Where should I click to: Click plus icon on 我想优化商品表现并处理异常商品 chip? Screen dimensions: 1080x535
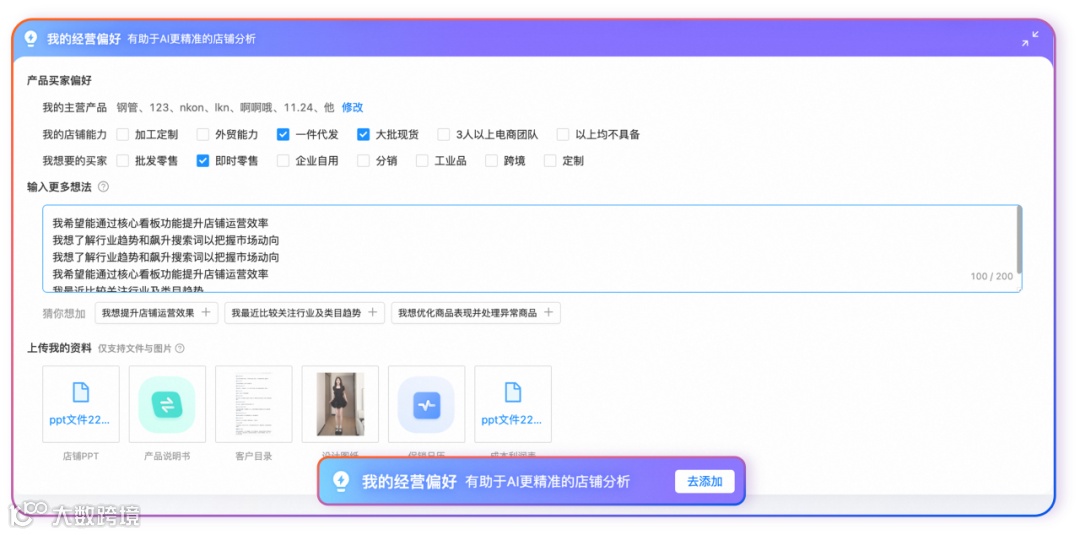[x=548, y=313]
